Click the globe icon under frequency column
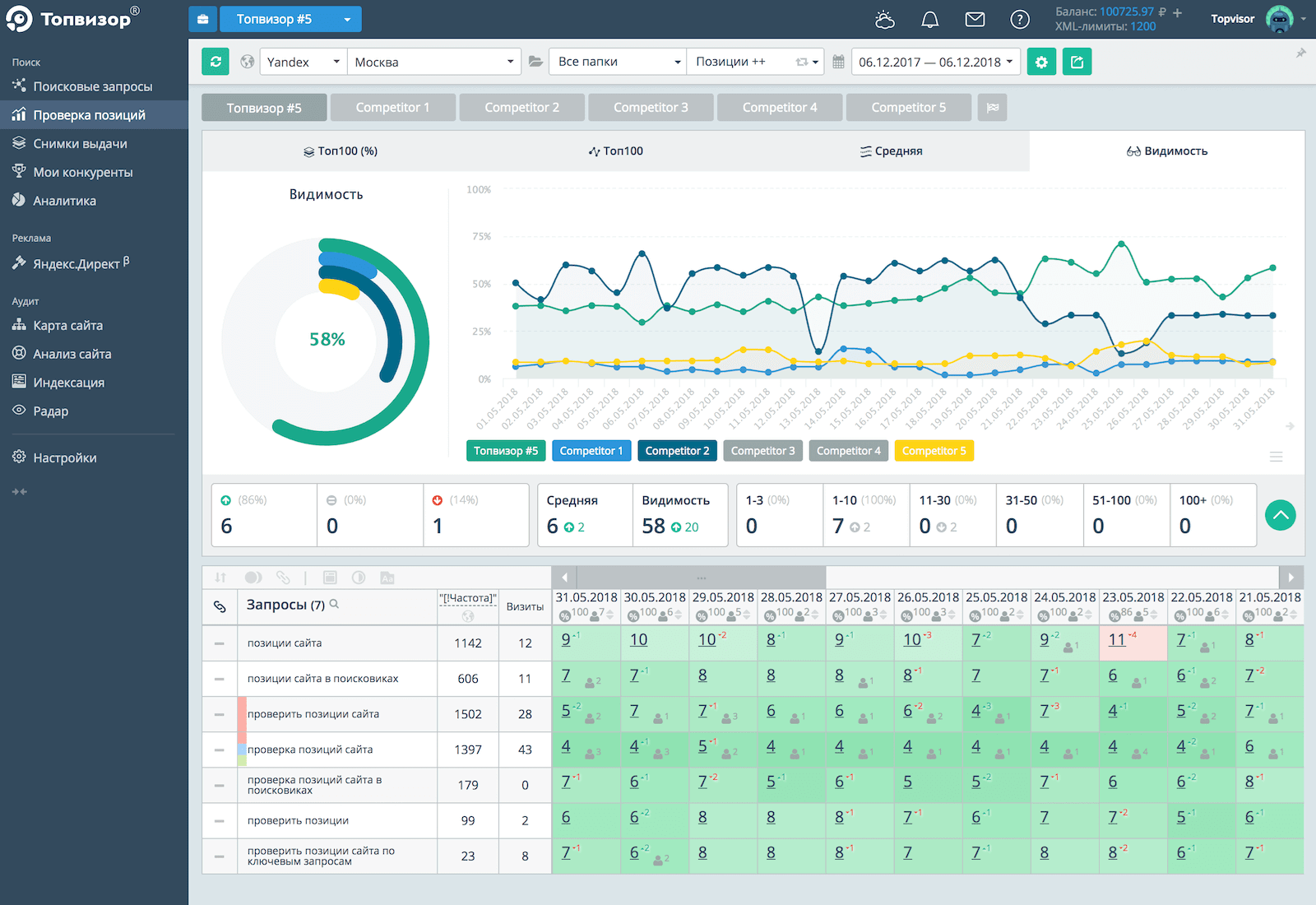 pos(468,616)
